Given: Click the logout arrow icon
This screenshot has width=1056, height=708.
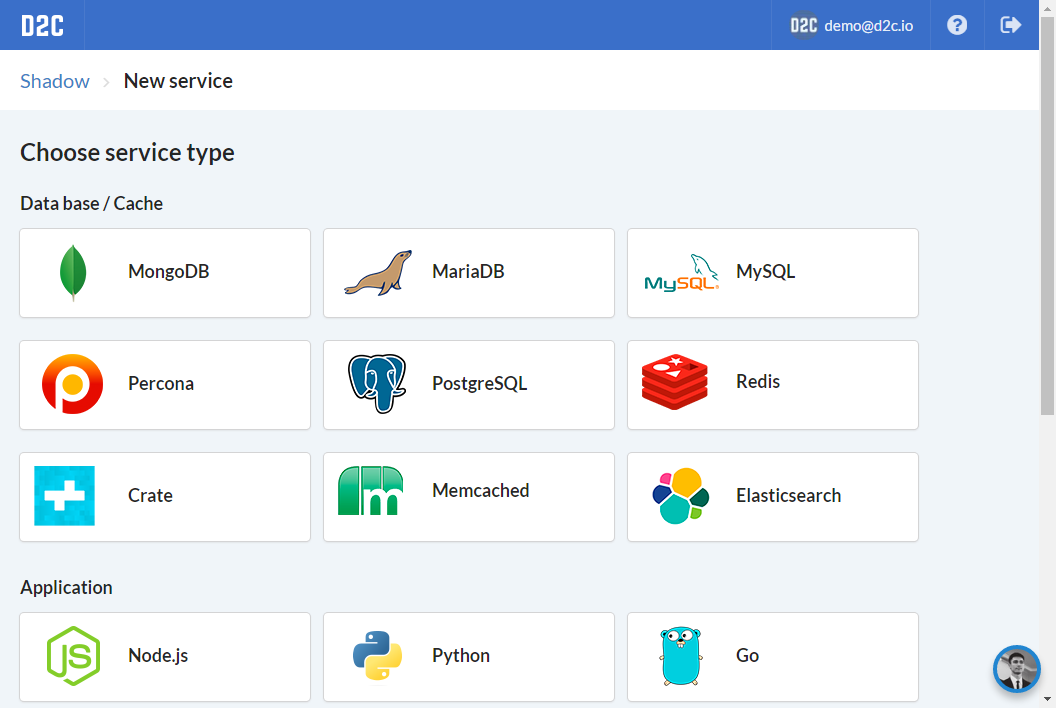Looking at the screenshot, I should 1011,25.
